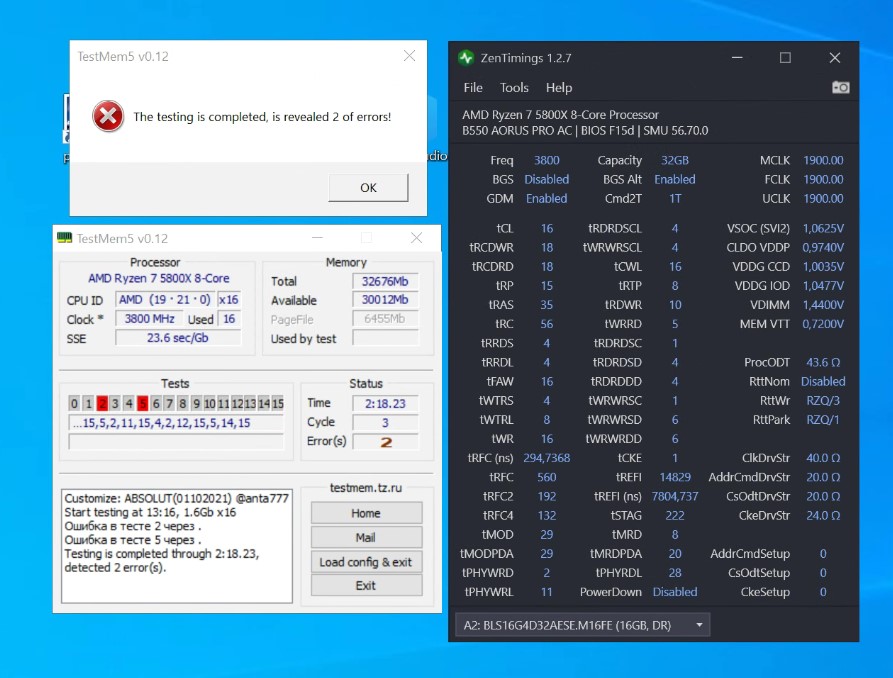Click the tREFI value 14829
The image size is (893, 678).
[x=675, y=477]
